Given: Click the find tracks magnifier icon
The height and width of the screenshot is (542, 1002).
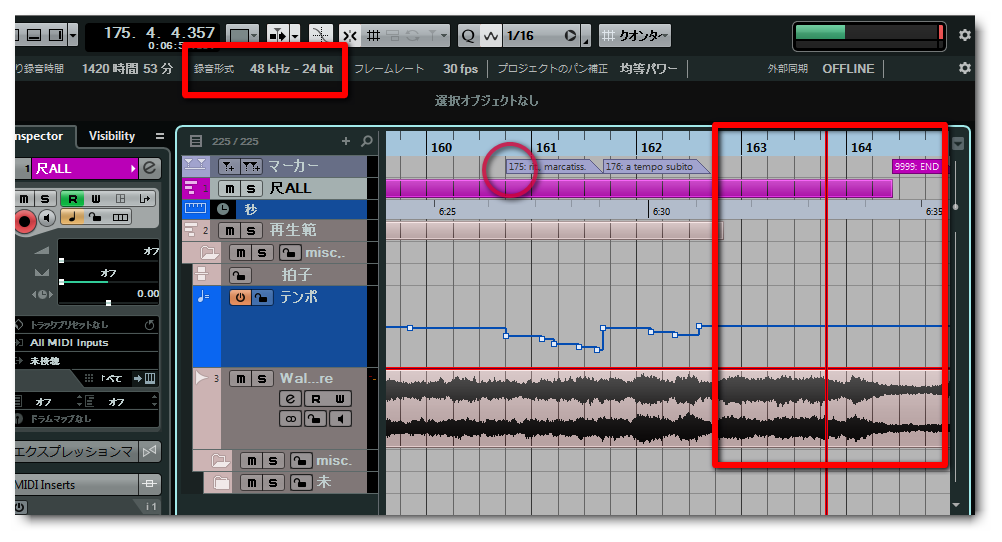Looking at the screenshot, I should (367, 141).
